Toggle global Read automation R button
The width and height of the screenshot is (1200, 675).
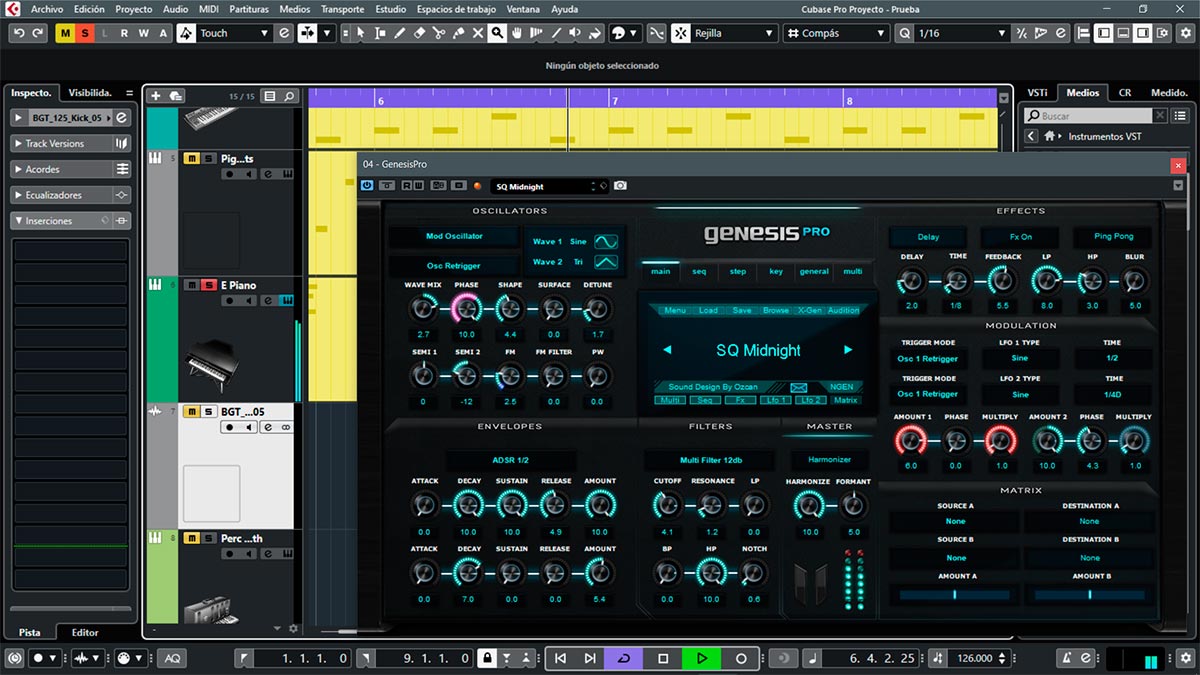pyautogui.click(x=123, y=33)
